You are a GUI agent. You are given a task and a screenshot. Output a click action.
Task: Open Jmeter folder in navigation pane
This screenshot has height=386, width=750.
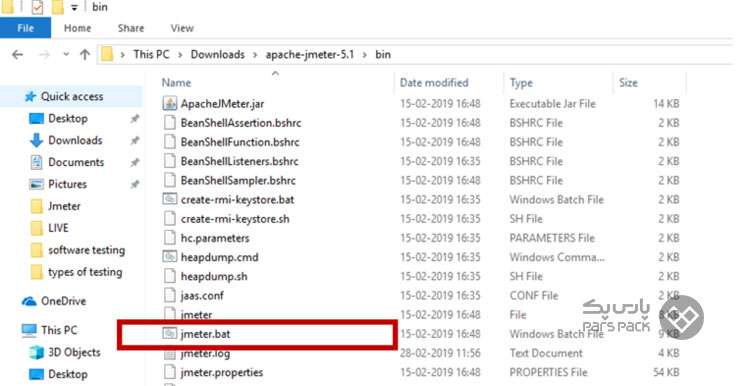[64, 206]
